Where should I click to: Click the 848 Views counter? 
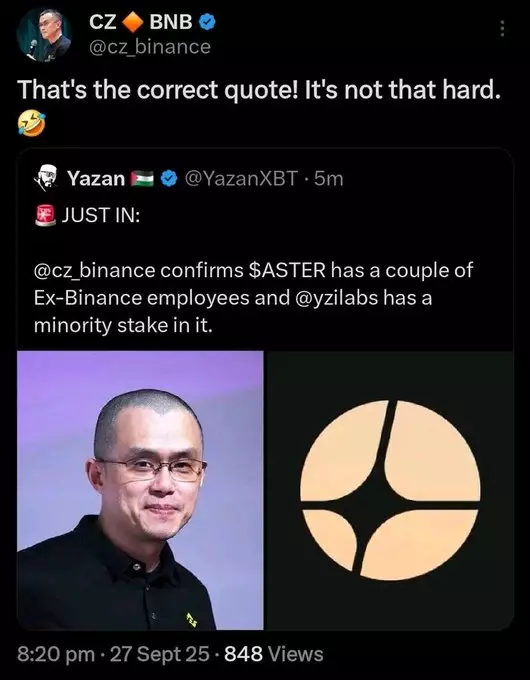[274, 654]
